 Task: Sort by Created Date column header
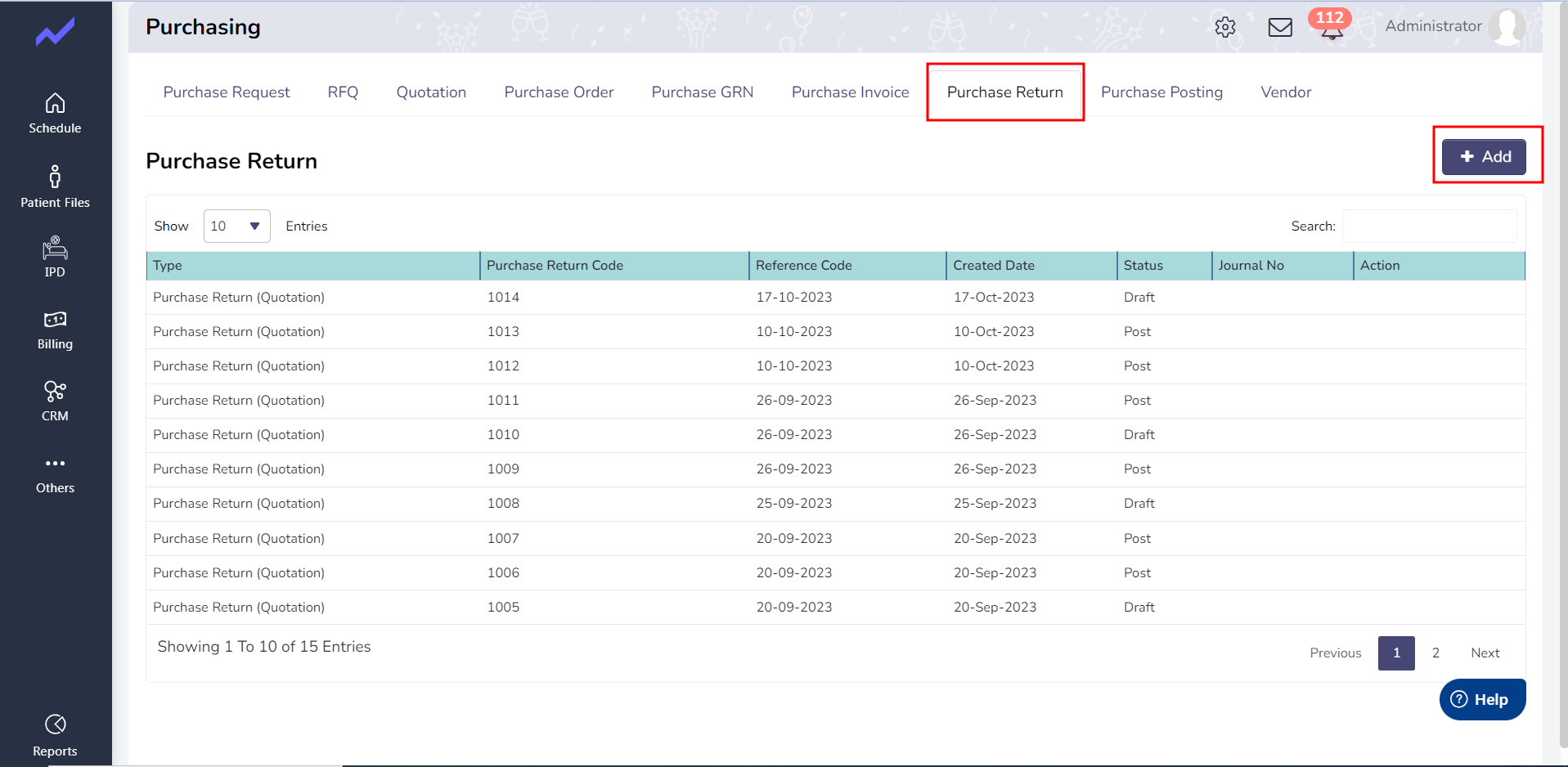tap(1031, 266)
